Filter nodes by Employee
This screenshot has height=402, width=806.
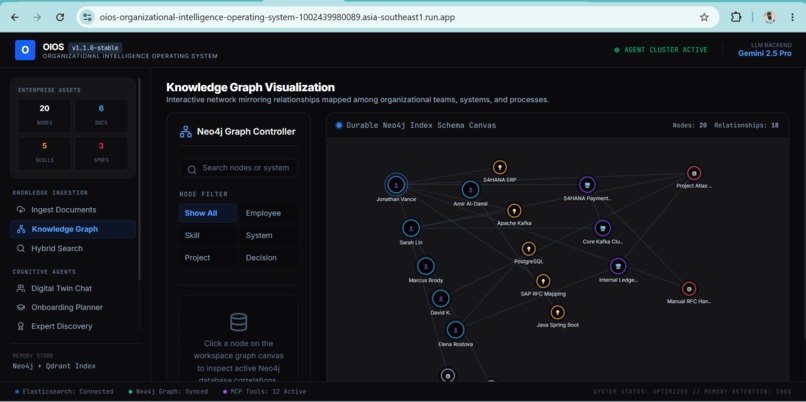click(x=268, y=213)
